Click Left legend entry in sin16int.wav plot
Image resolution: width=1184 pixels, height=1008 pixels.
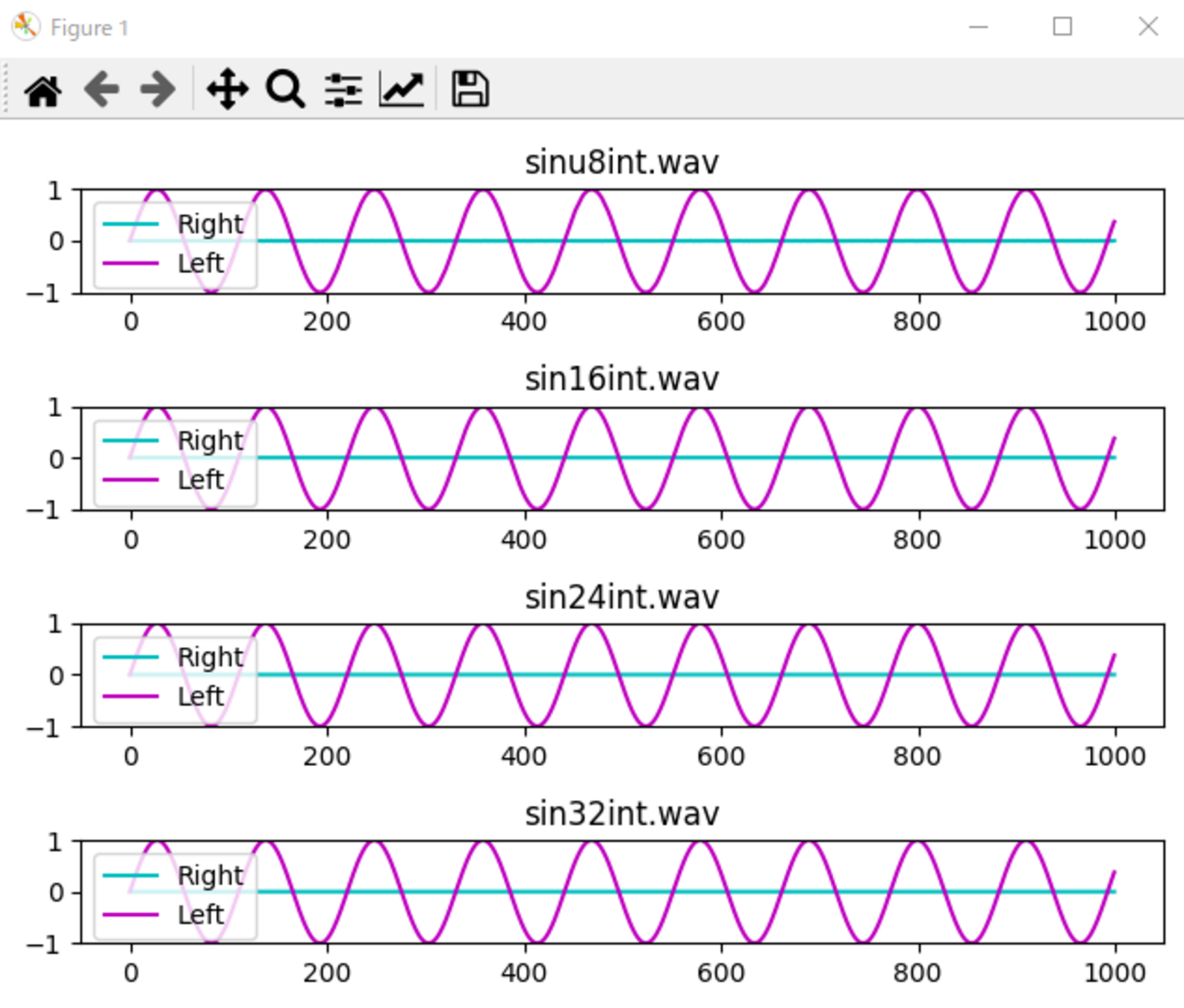point(200,479)
